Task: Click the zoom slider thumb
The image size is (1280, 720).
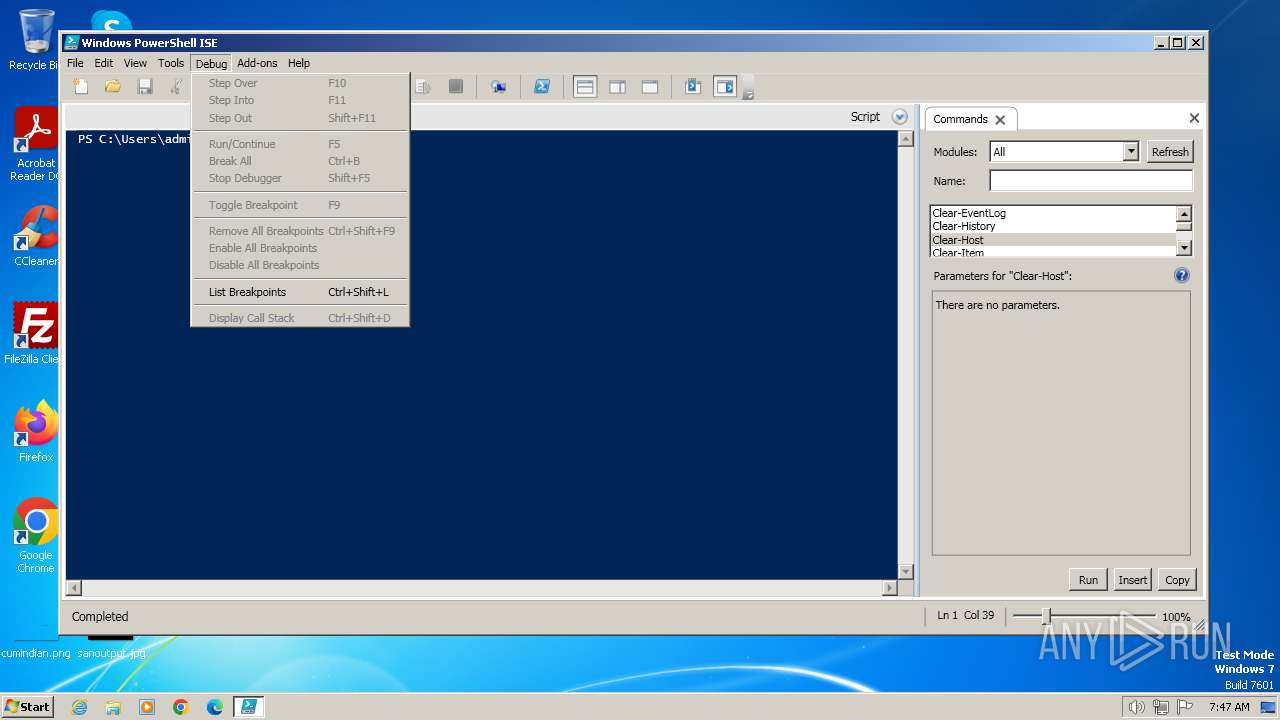Action: coord(1046,617)
